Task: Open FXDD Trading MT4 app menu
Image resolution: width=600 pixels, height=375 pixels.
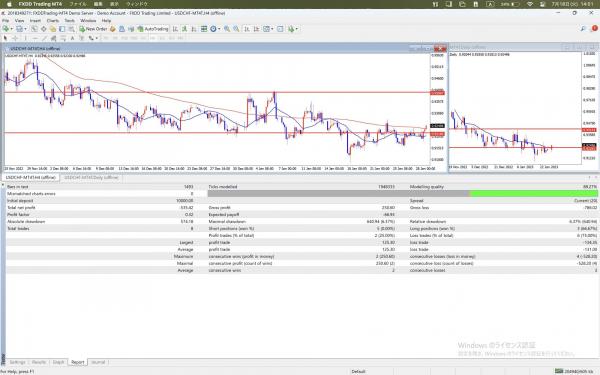Action: (40, 4)
